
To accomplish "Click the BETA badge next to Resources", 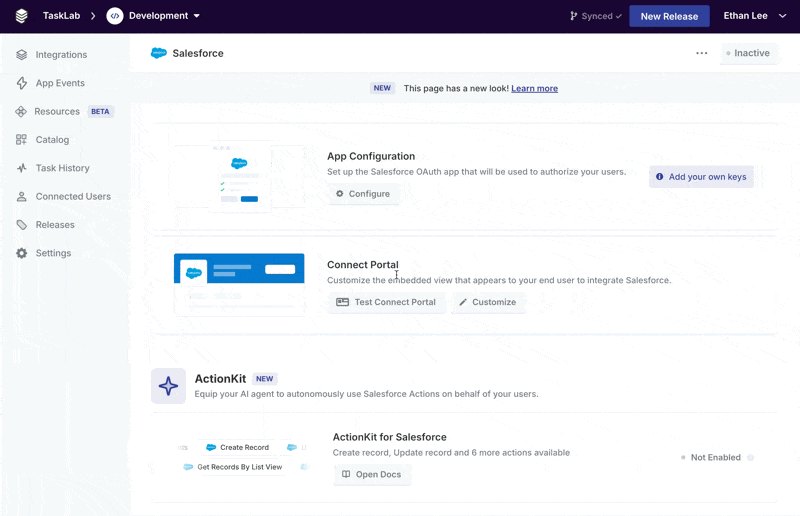I will pyautogui.click(x=100, y=111).
